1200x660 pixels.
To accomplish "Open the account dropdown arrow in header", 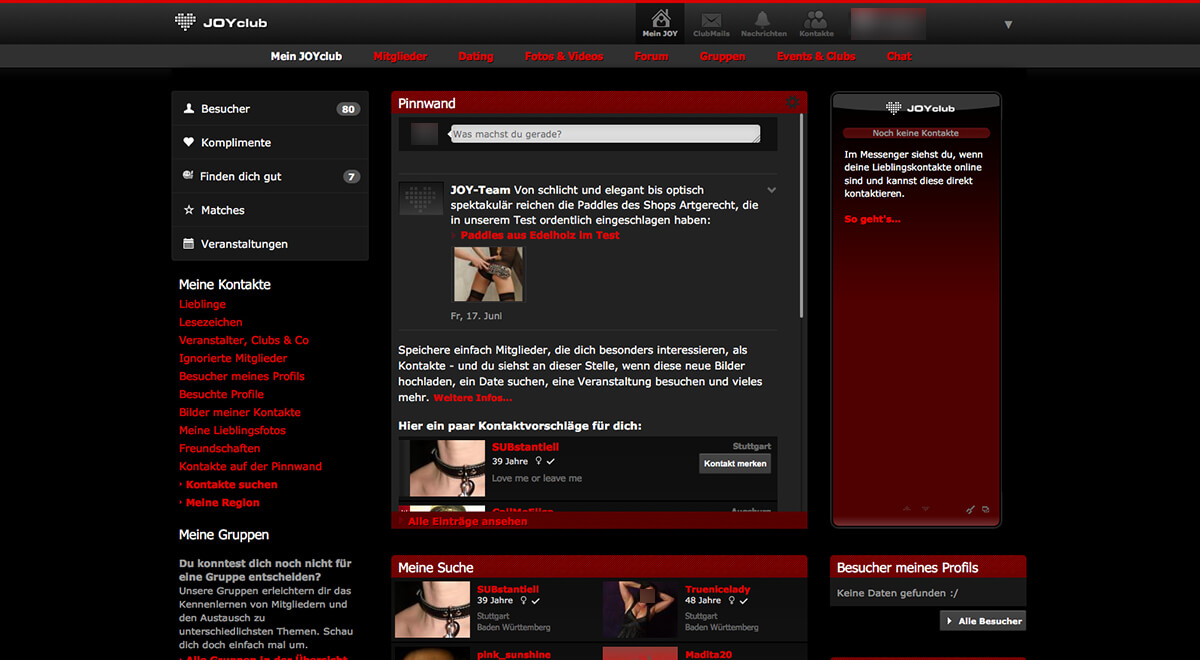I will tap(1008, 24).
